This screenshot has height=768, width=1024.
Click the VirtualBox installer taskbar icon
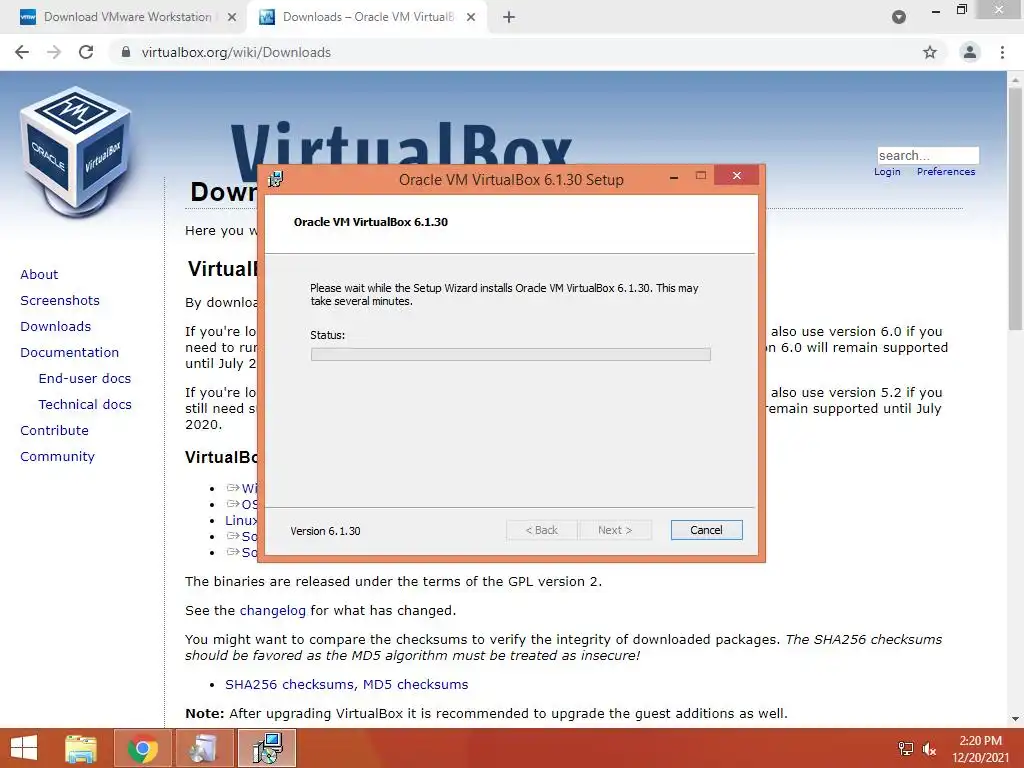pos(266,748)
